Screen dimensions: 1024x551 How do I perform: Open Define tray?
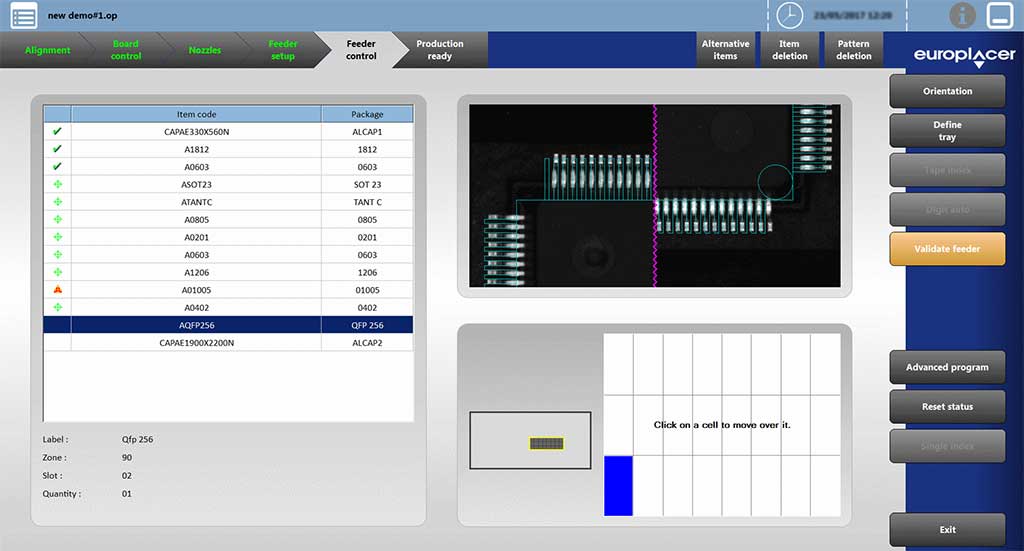tap(947, 130)
